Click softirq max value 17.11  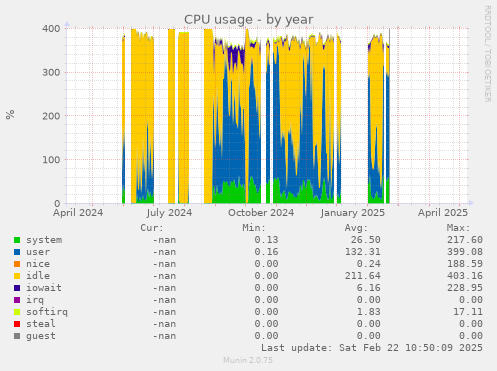468,312
